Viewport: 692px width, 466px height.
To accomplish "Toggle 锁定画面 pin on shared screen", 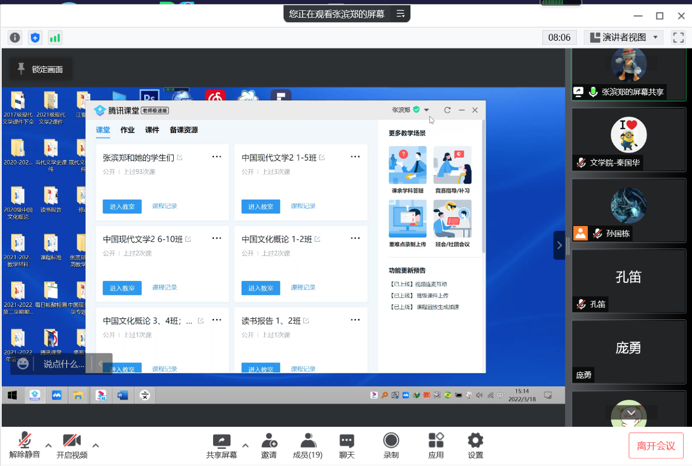I will point(40,69).
